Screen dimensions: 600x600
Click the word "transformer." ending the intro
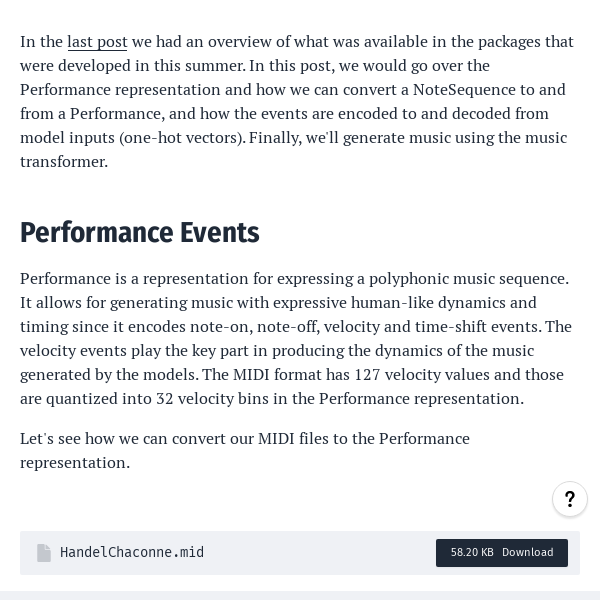pyautogui.click(x=64, y=161)
